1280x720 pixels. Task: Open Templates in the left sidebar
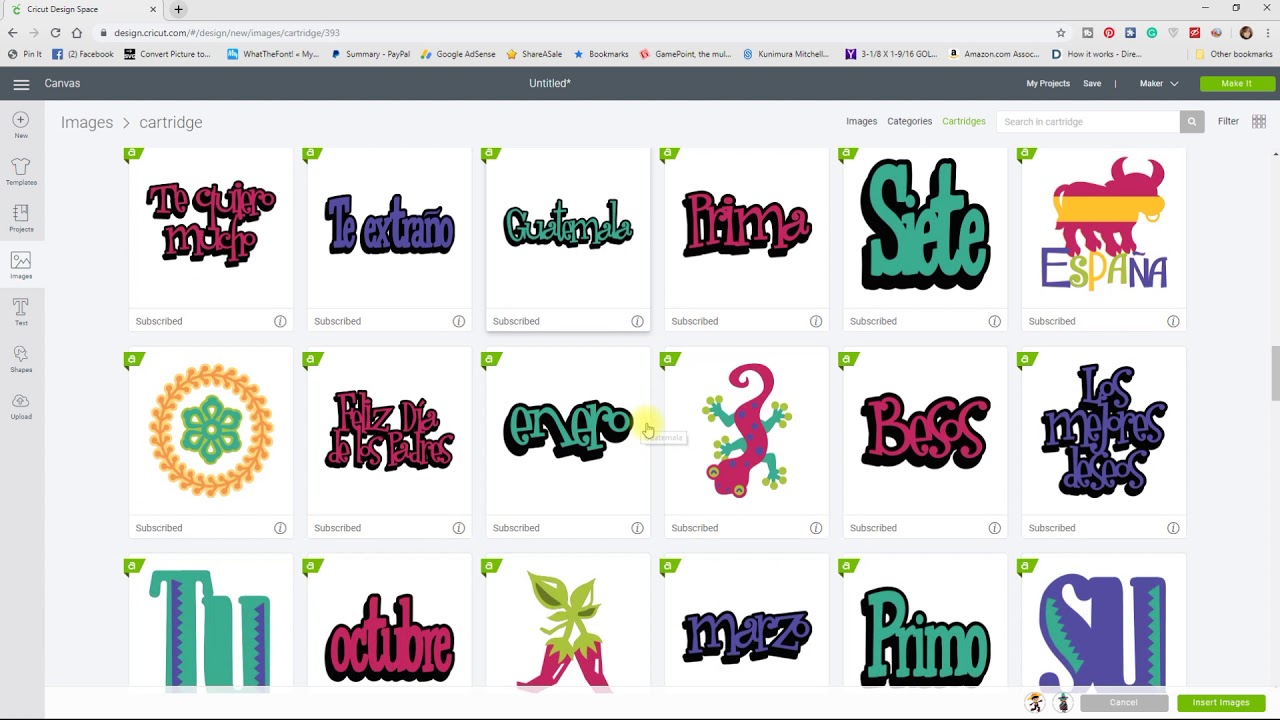click(21, 171)
